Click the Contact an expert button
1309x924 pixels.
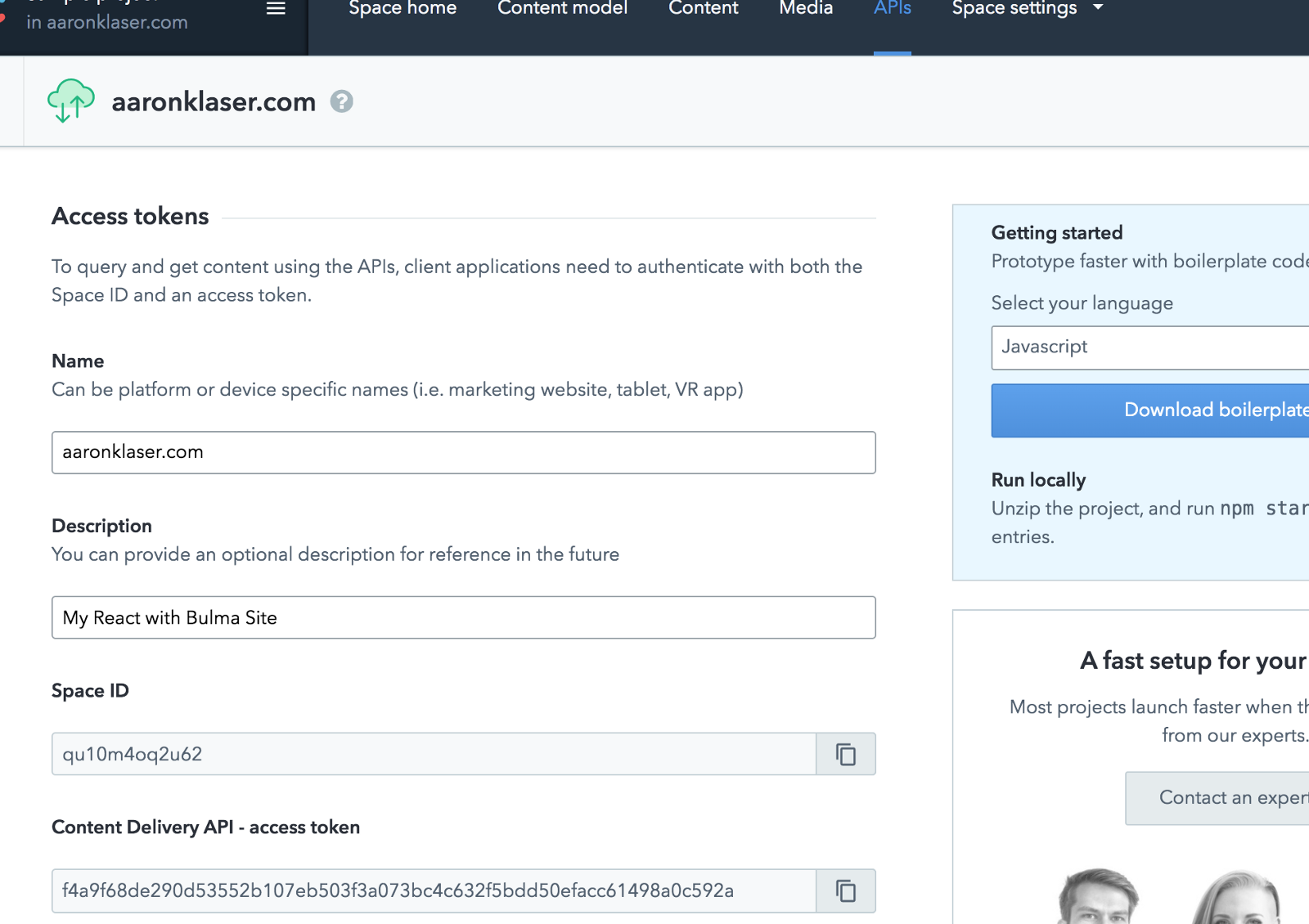[x=1217, y=798]
